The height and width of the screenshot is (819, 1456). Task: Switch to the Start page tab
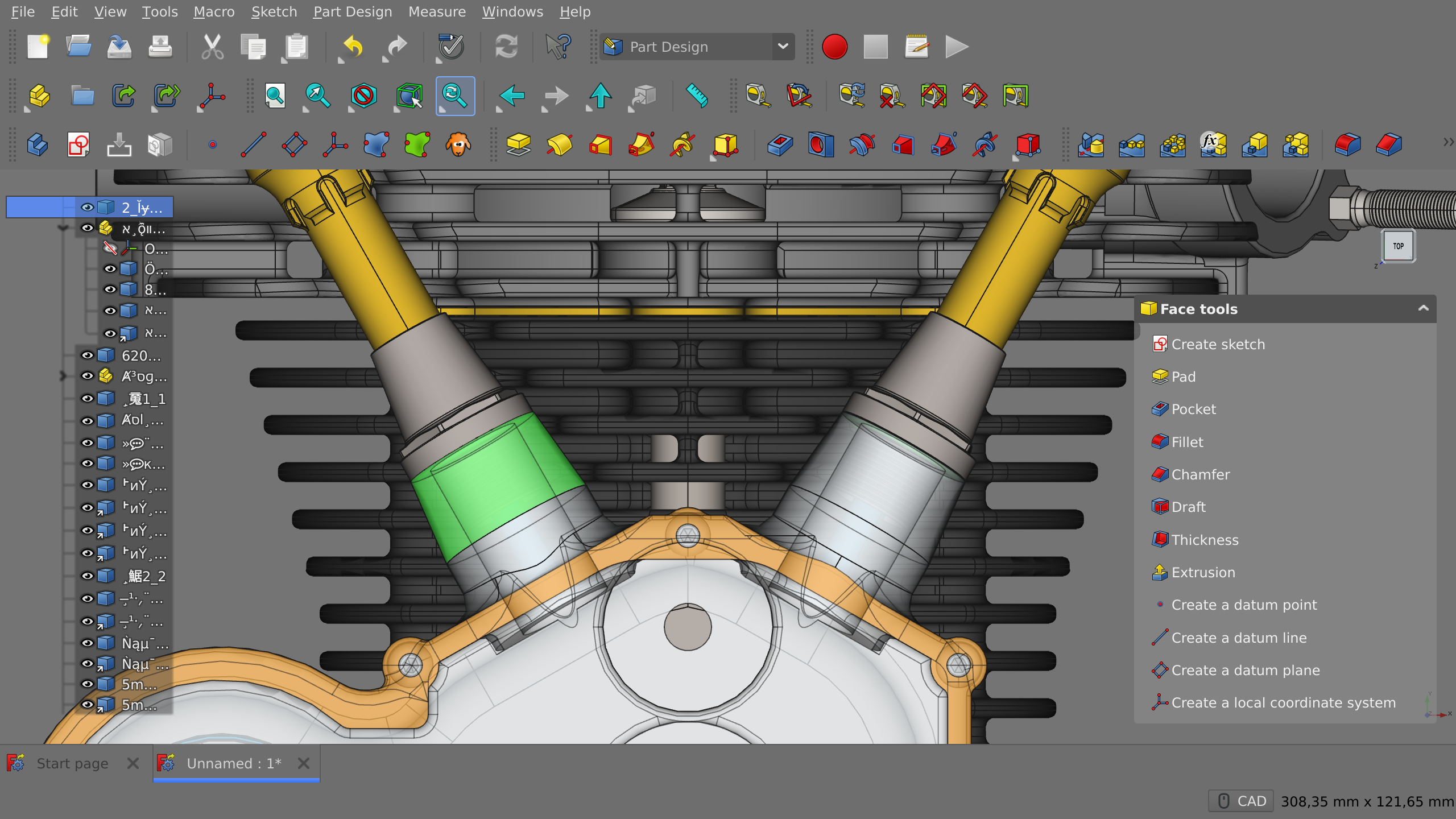pos(72,763)
